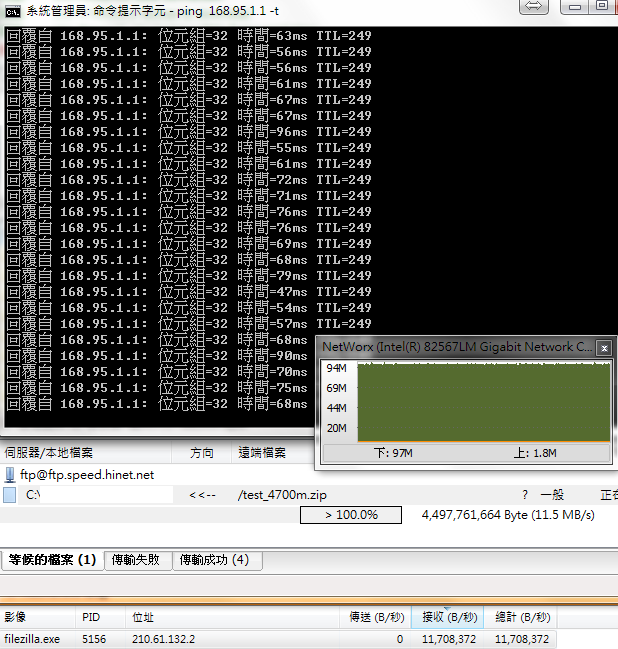Maximize the command prompt window
The image size is (618, 649).
[602, 6]
